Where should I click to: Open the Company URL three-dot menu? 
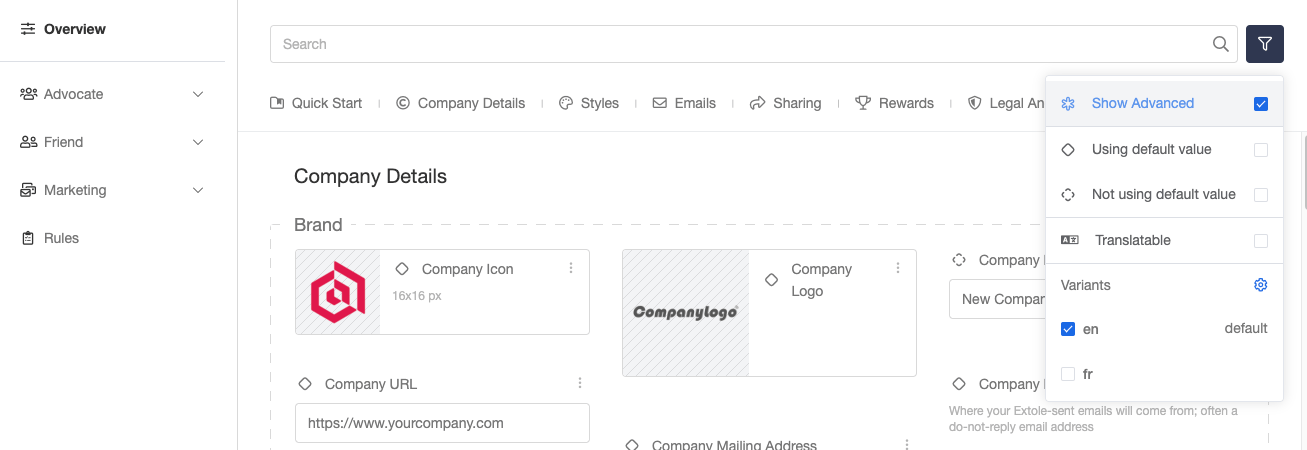[x=580, y=383]
